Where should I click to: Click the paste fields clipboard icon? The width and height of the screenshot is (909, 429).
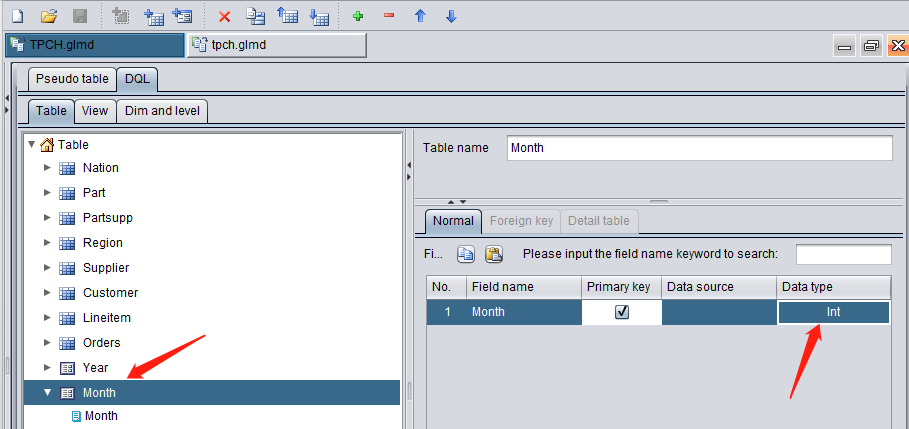[493, 254]
